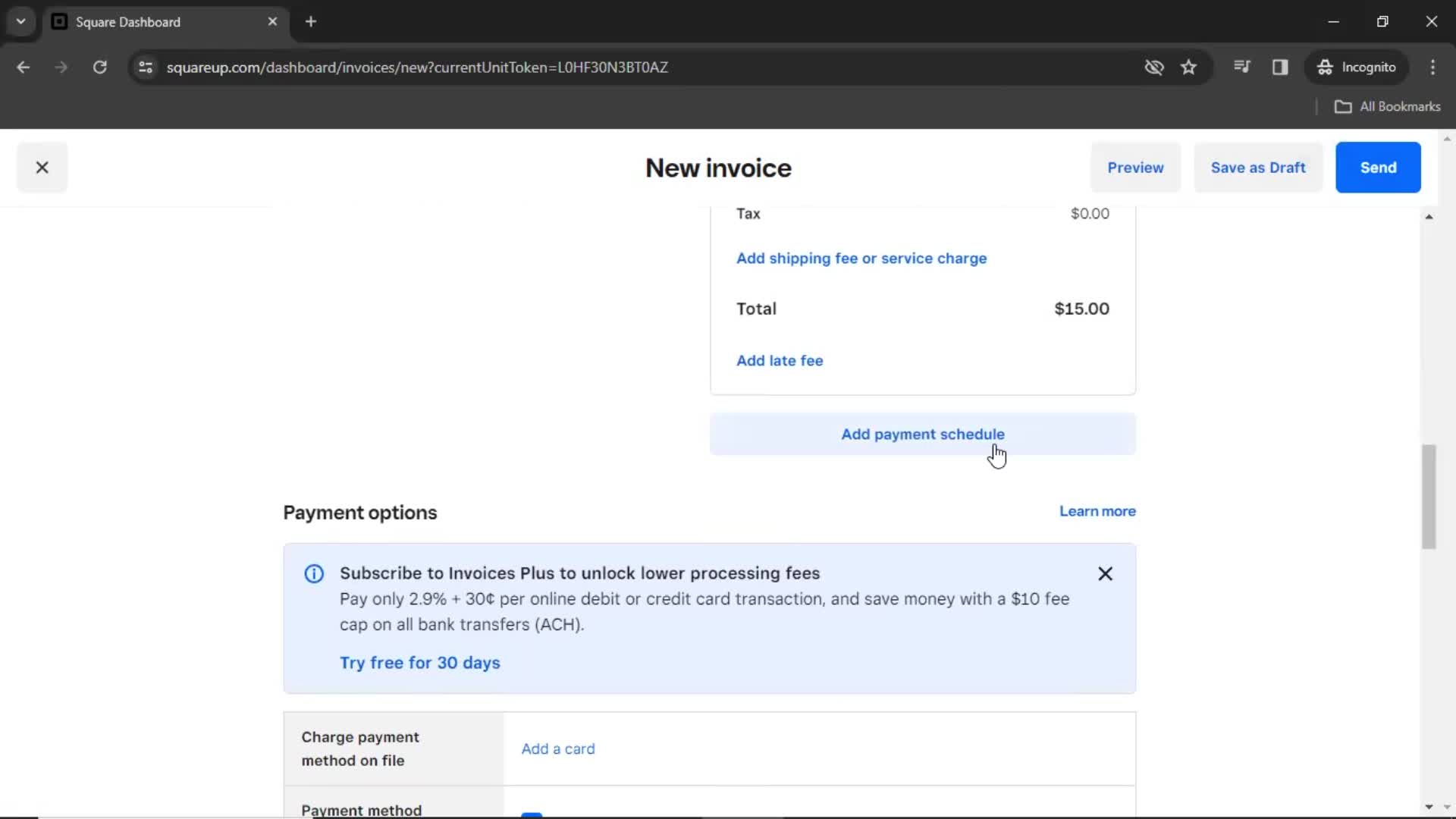Click Try free for 30 days link
The width and height of the screenshot is (1456, 819).
(420, 662)
